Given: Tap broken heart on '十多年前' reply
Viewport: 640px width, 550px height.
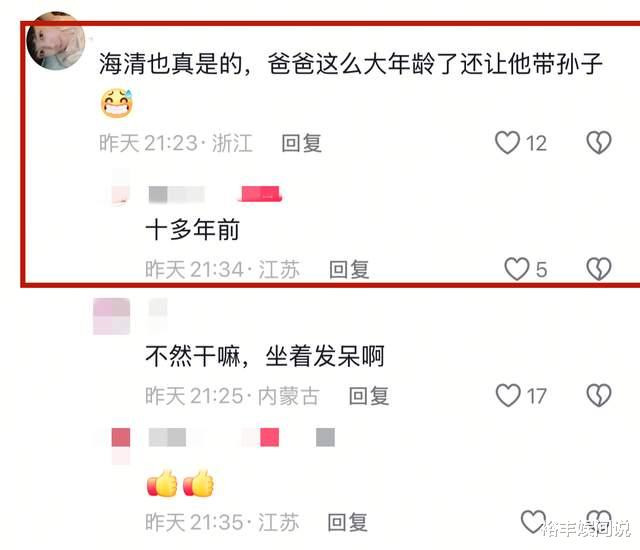Looking at the screenshot, I should point(599,269).
